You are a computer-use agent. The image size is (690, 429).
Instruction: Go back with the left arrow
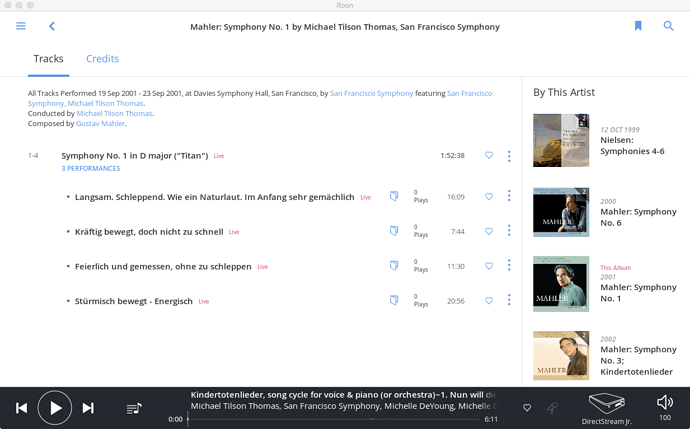tap(52, 26)
